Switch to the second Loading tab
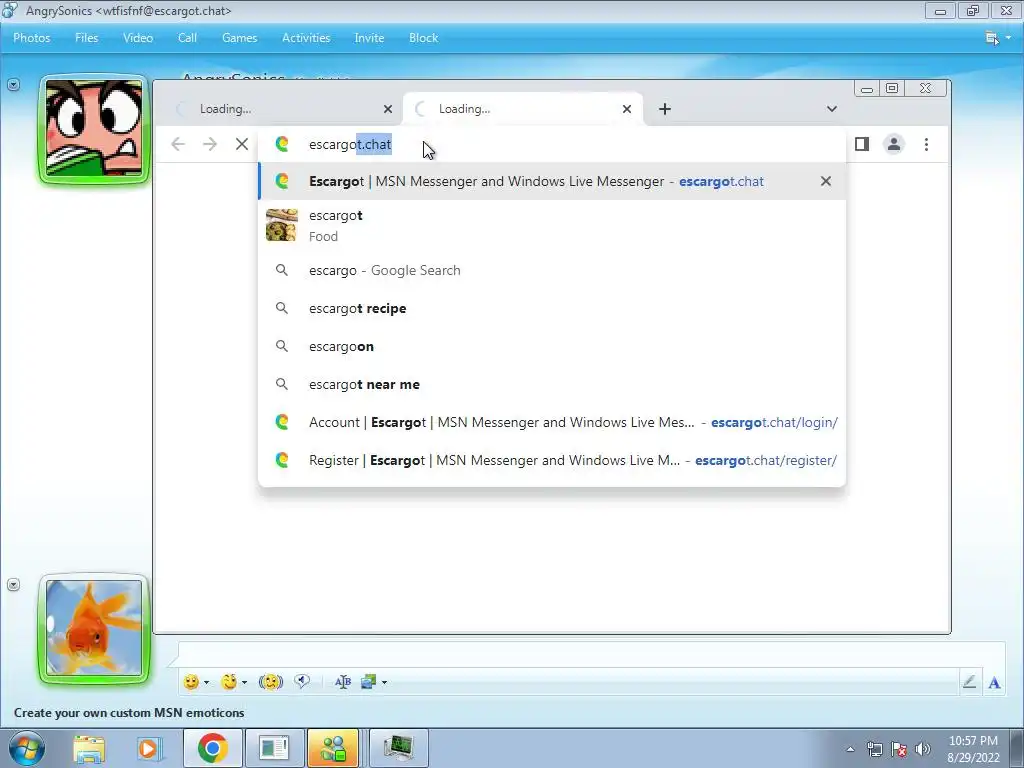The height and width of the screenshot is (768, 1024). pos(522,109)
